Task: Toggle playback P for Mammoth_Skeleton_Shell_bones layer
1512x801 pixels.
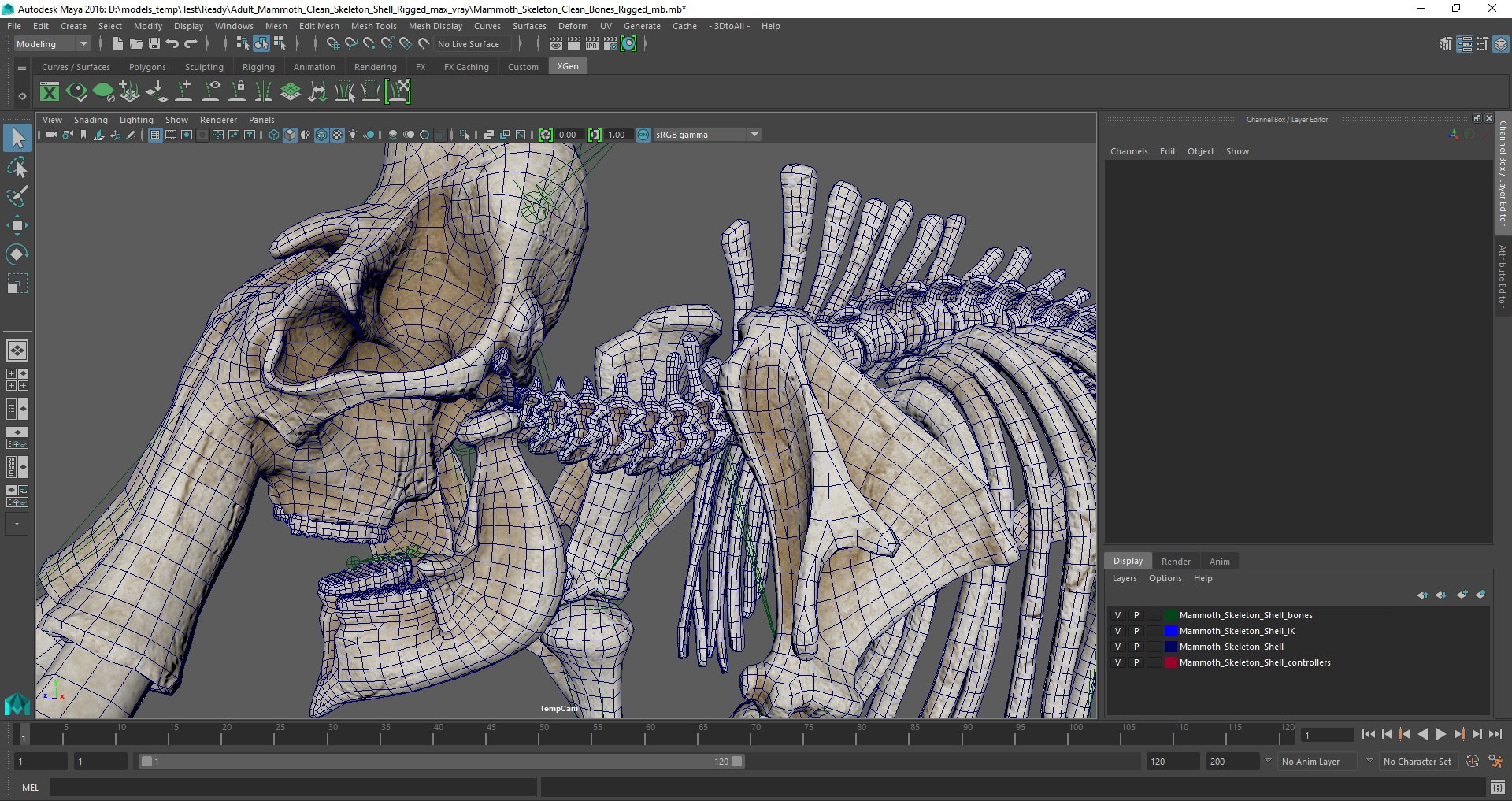Action: (x=1136, y=615)
